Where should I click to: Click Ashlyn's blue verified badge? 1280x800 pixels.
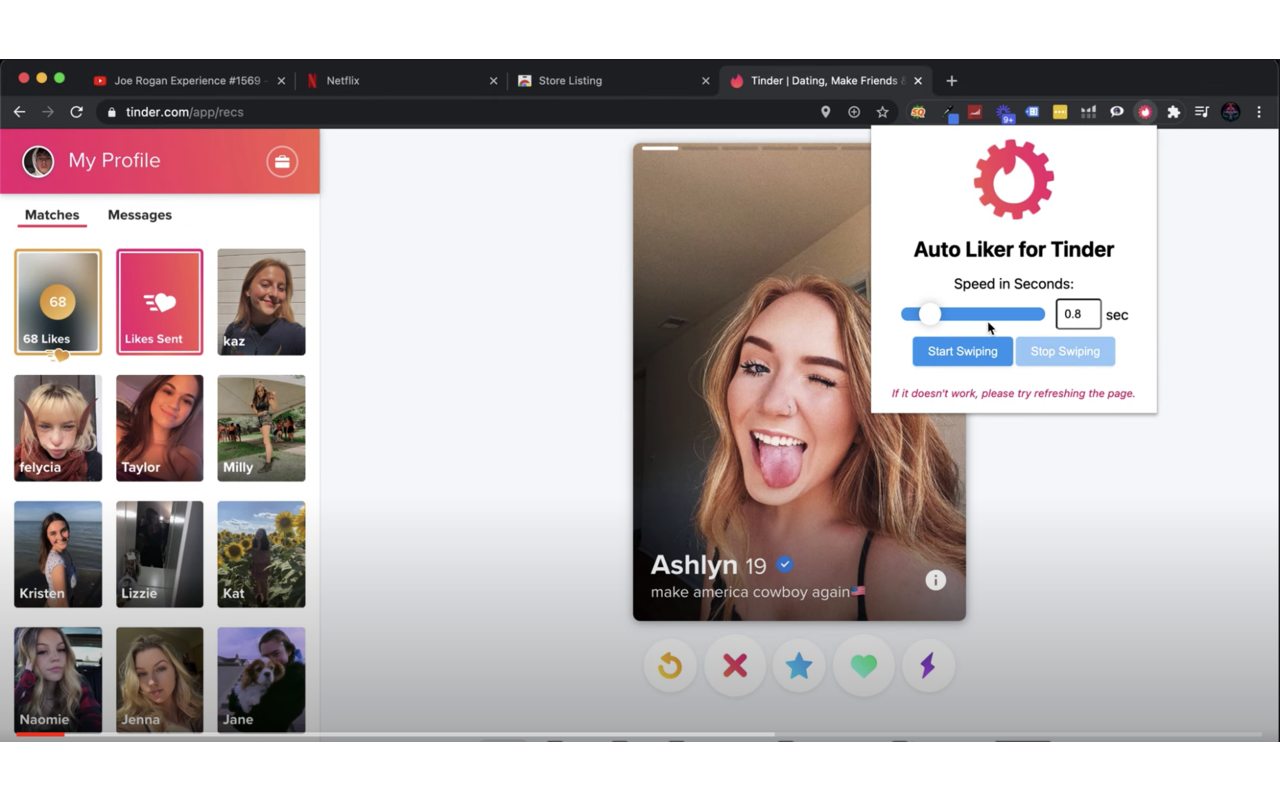[785, 565]
